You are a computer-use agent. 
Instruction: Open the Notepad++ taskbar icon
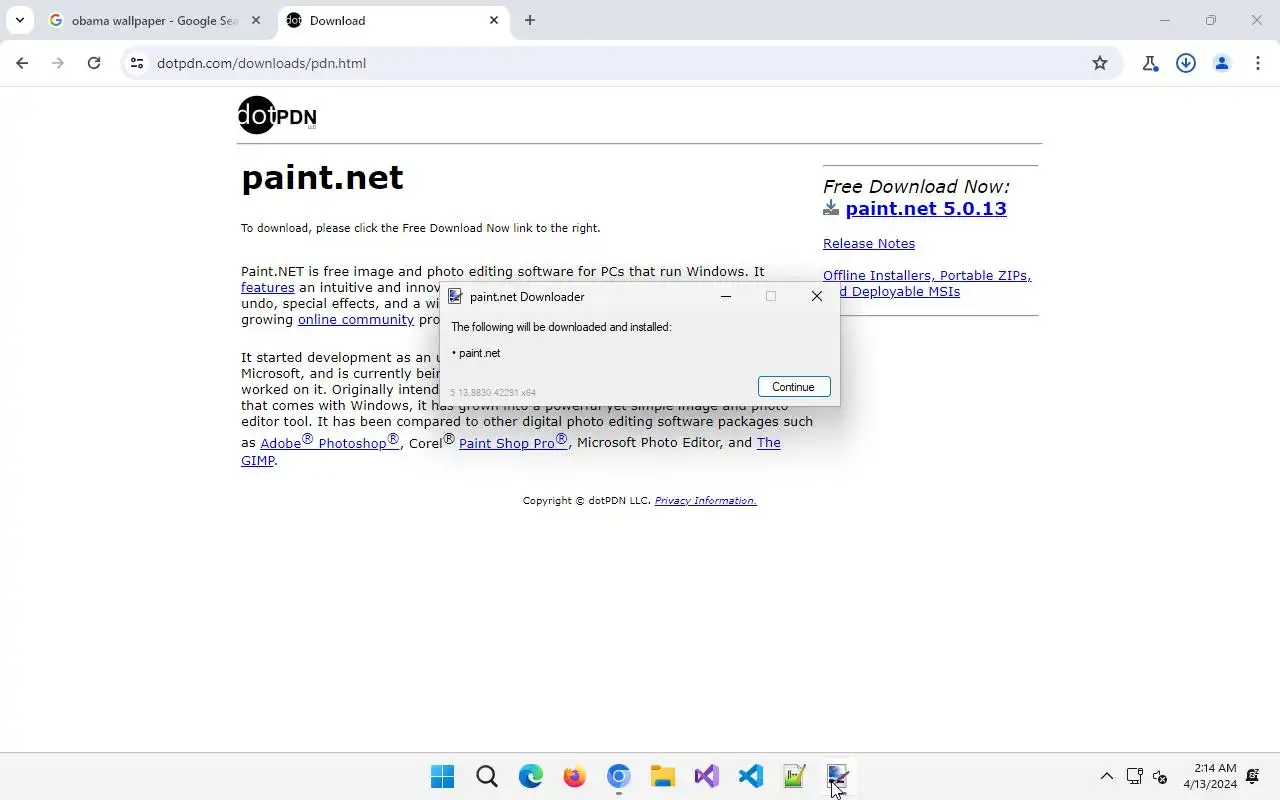tap(795, 776)
